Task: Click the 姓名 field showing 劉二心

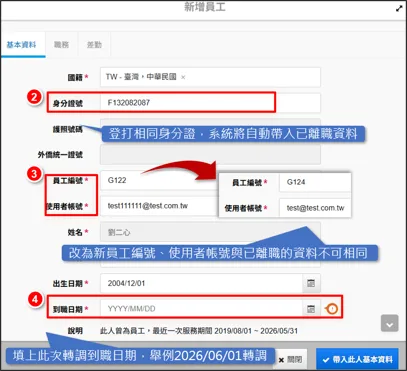Action: tap(210, 232)
